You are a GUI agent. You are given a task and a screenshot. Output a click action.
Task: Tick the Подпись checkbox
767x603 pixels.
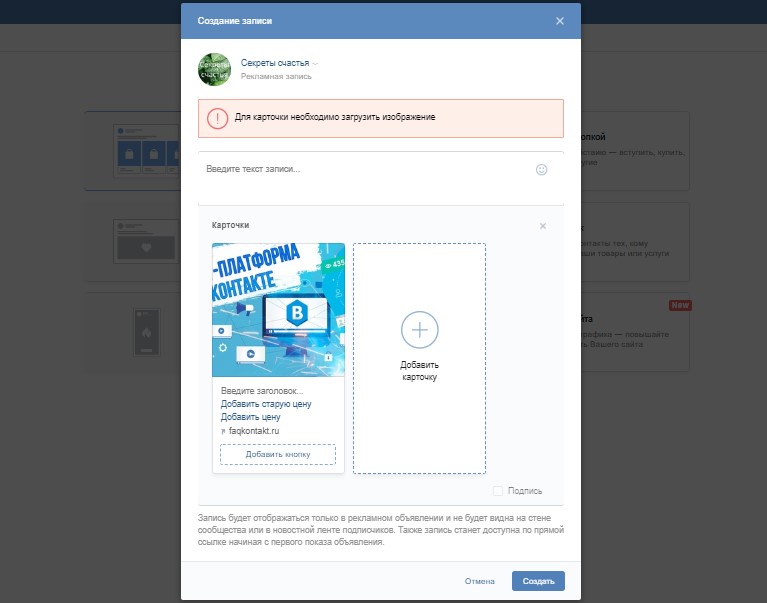click(x=498, y=491)
